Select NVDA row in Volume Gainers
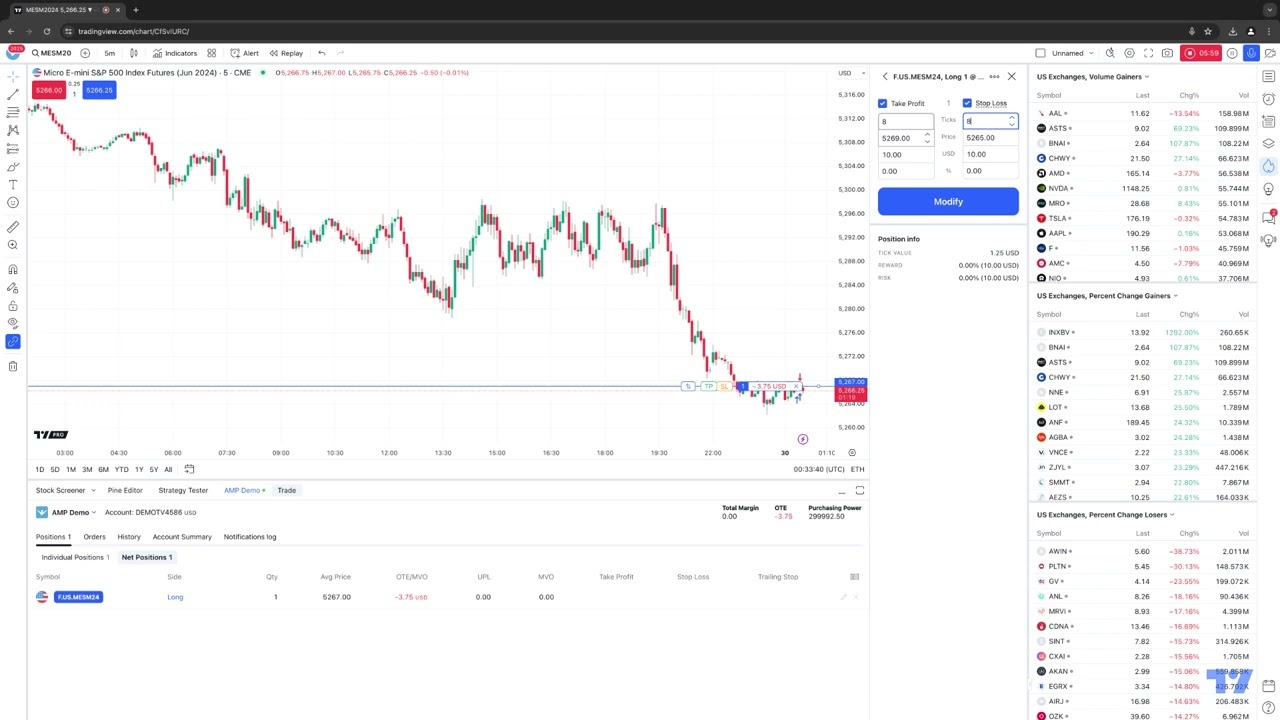The height and width of the screenshot is (720, 1280). coord(1143,188)
